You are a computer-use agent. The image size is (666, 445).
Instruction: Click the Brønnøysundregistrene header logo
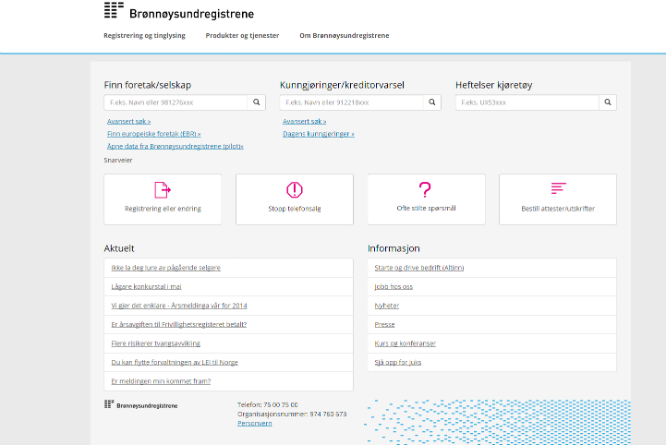tap(179, 11)
